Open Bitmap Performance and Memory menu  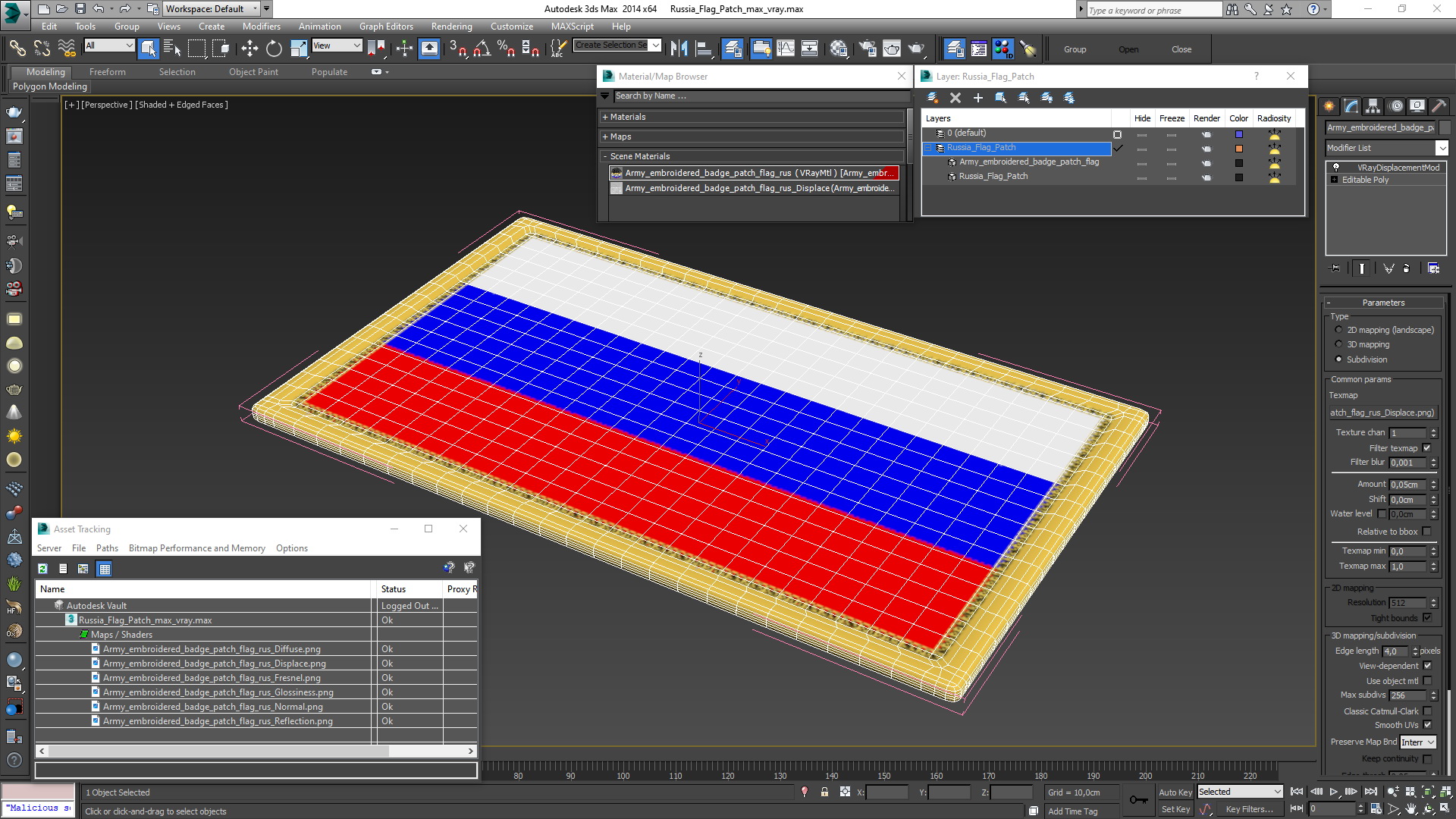[196, 548]
